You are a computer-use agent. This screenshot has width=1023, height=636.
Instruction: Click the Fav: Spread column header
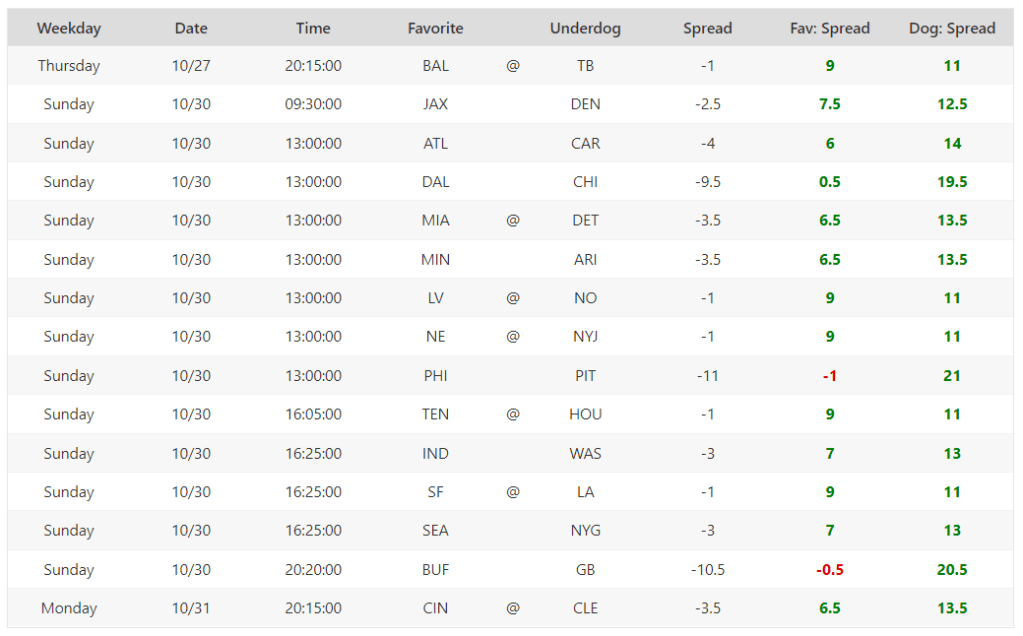[829, 28]
